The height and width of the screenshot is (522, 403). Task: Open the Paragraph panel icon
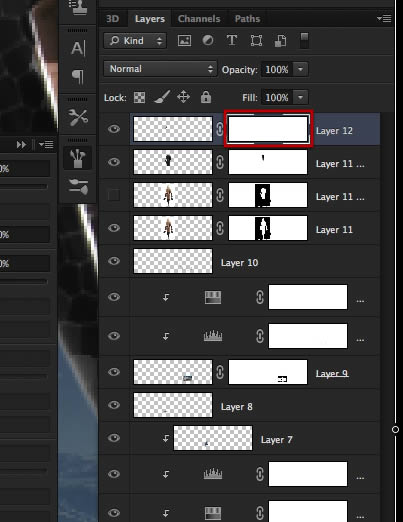tap(78, 77)
